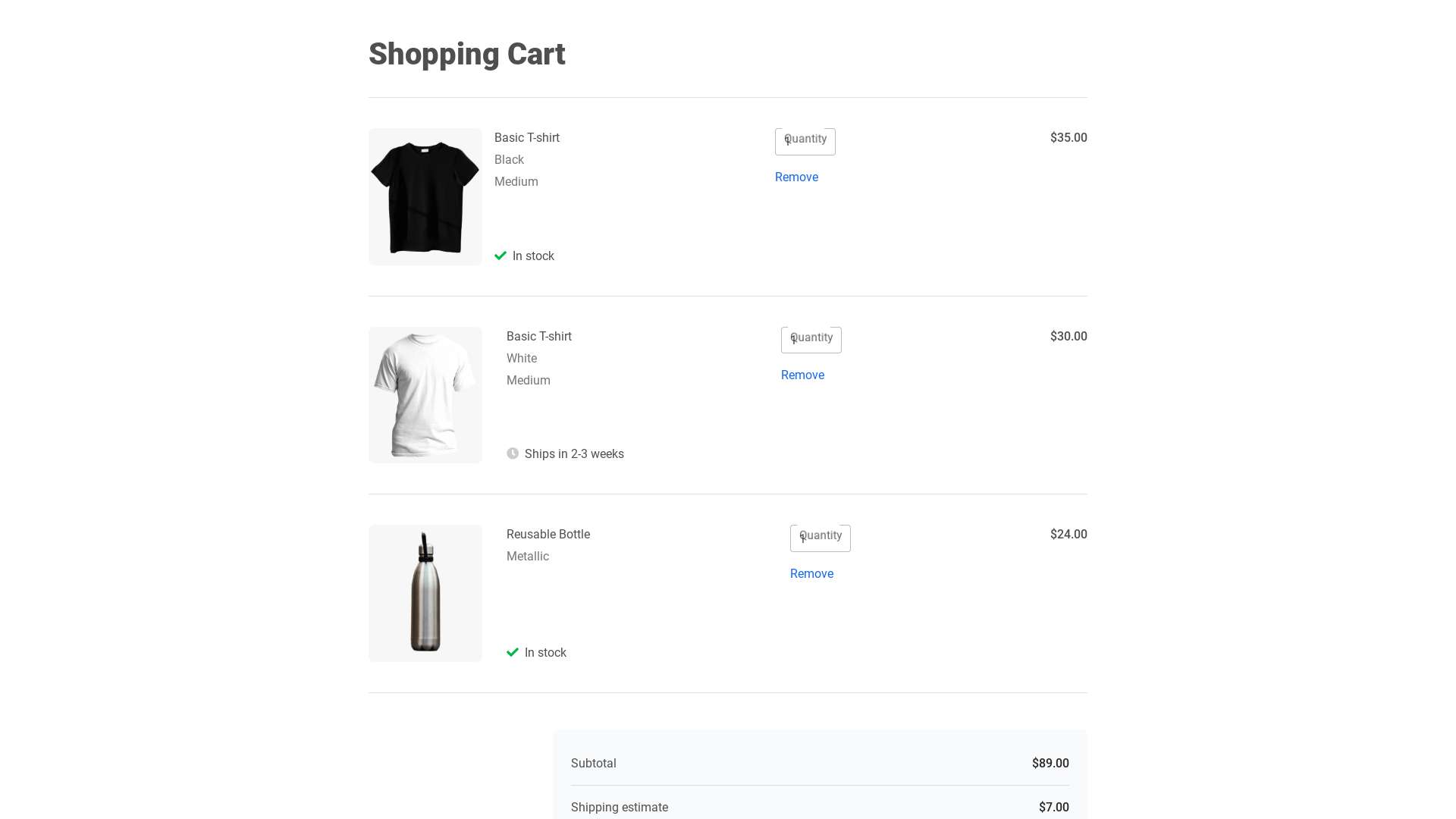Select the white Basic T-shirt product image

click(x=425, y=394)
